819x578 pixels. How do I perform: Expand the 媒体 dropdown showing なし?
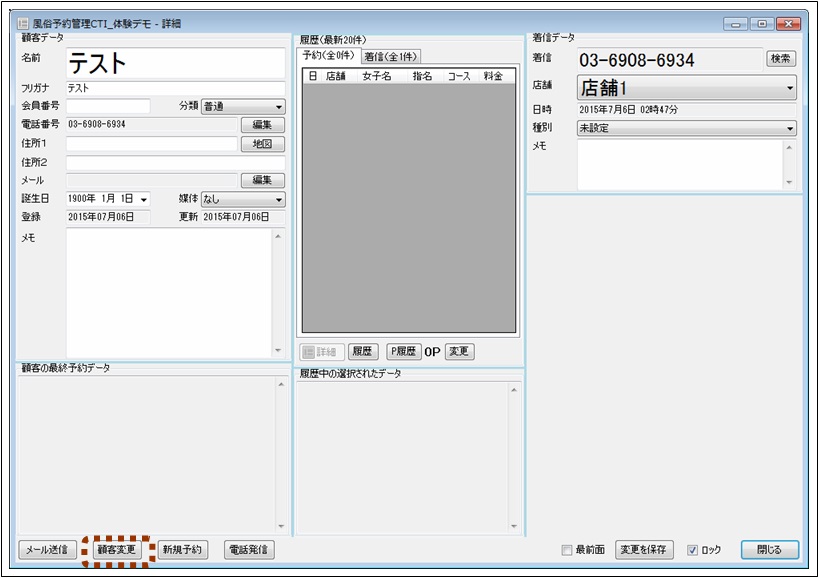coord(243,199)
